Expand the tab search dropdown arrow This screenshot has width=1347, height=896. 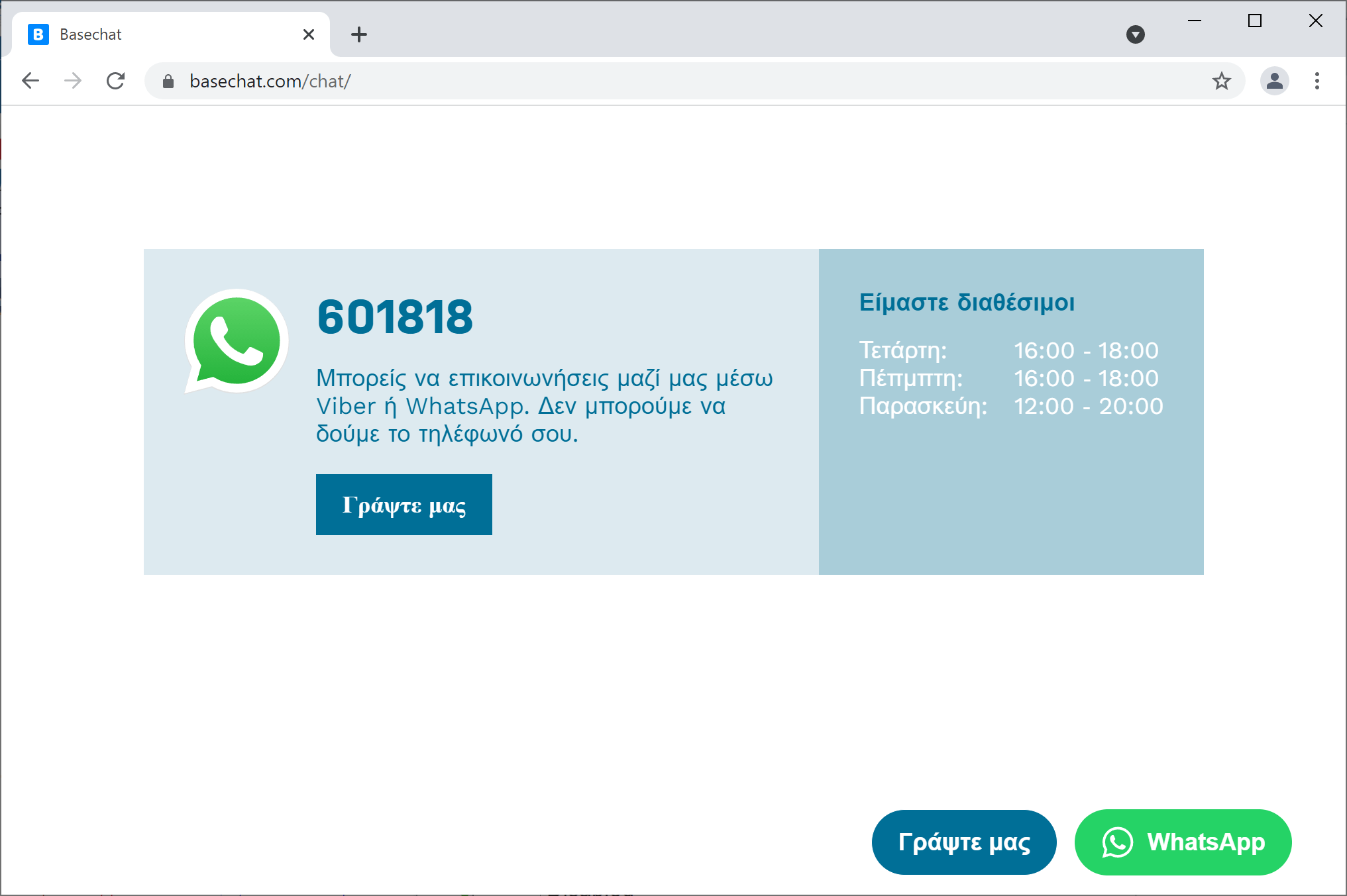[x=1135, y=34]
